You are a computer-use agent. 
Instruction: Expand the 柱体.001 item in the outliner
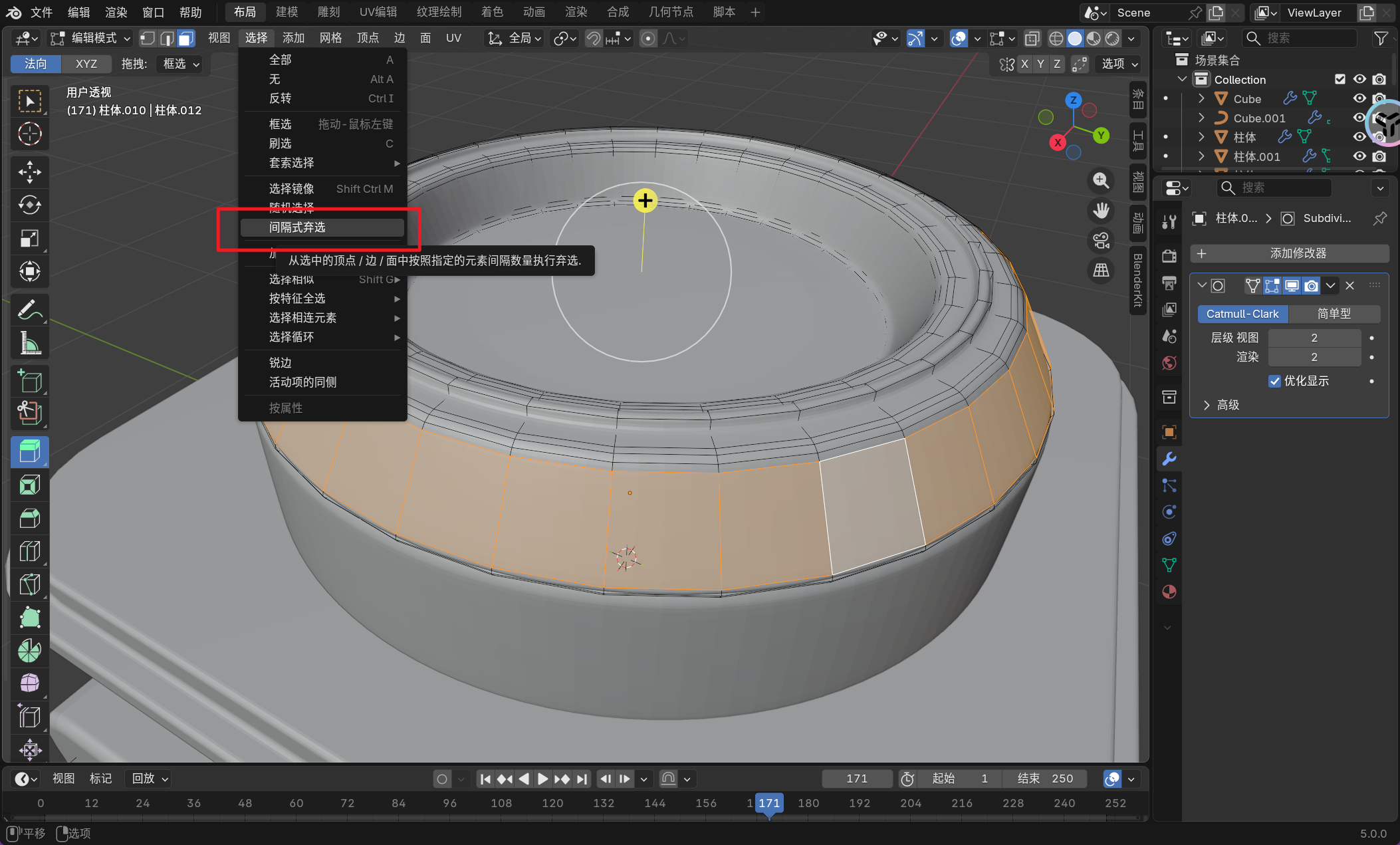point(1201,156)
